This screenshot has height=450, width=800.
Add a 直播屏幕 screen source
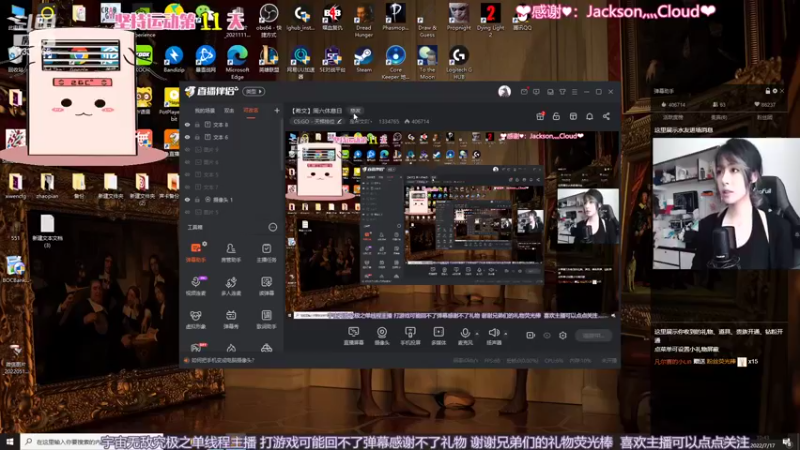[x=354, y=336]
